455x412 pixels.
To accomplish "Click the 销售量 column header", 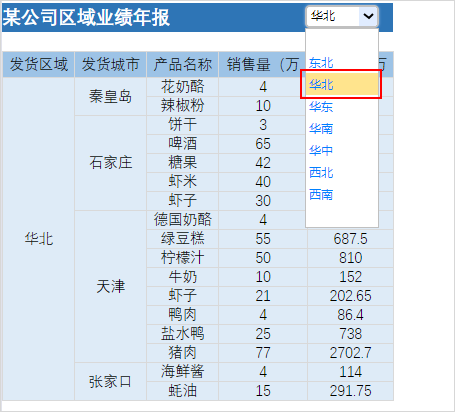I will (x=263, y=64).
